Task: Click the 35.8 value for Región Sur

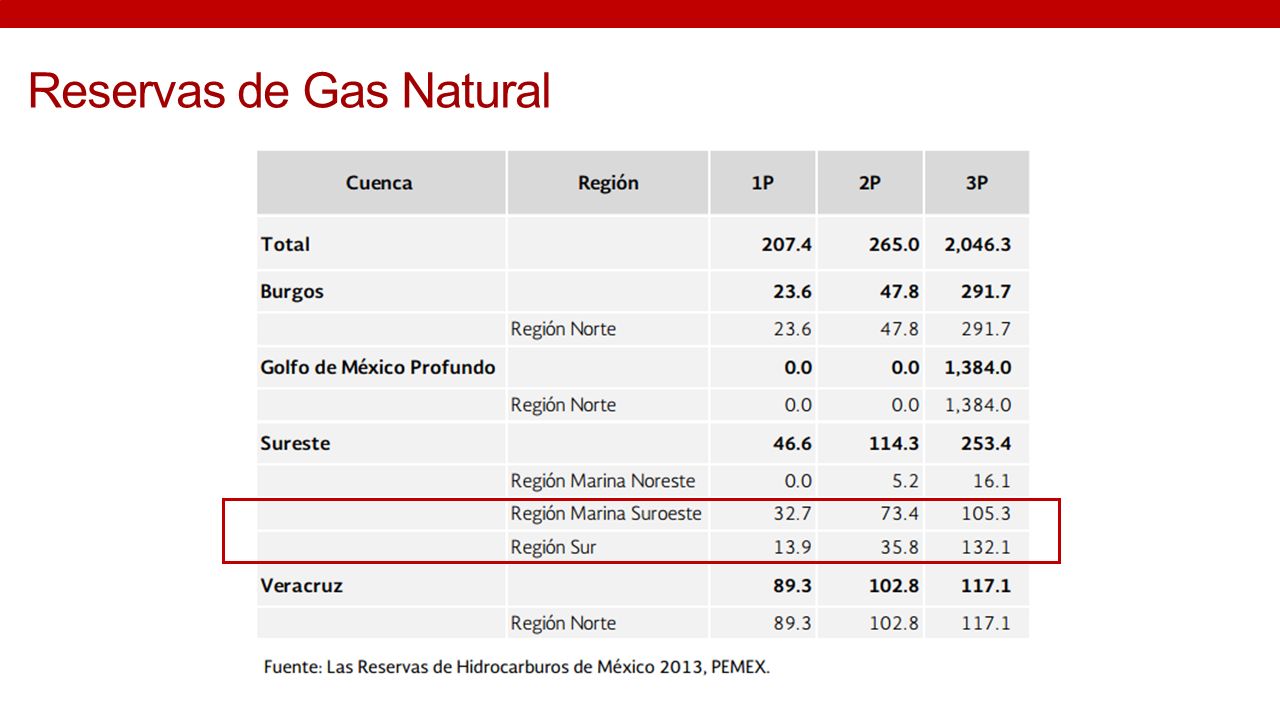Action: [900, 547]
